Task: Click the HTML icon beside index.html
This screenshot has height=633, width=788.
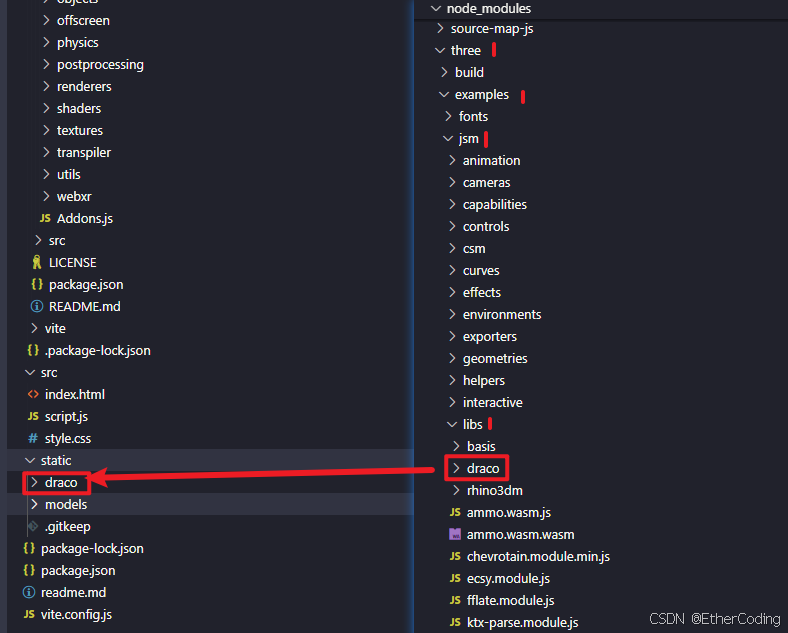Action: click(x=33, y=394)
